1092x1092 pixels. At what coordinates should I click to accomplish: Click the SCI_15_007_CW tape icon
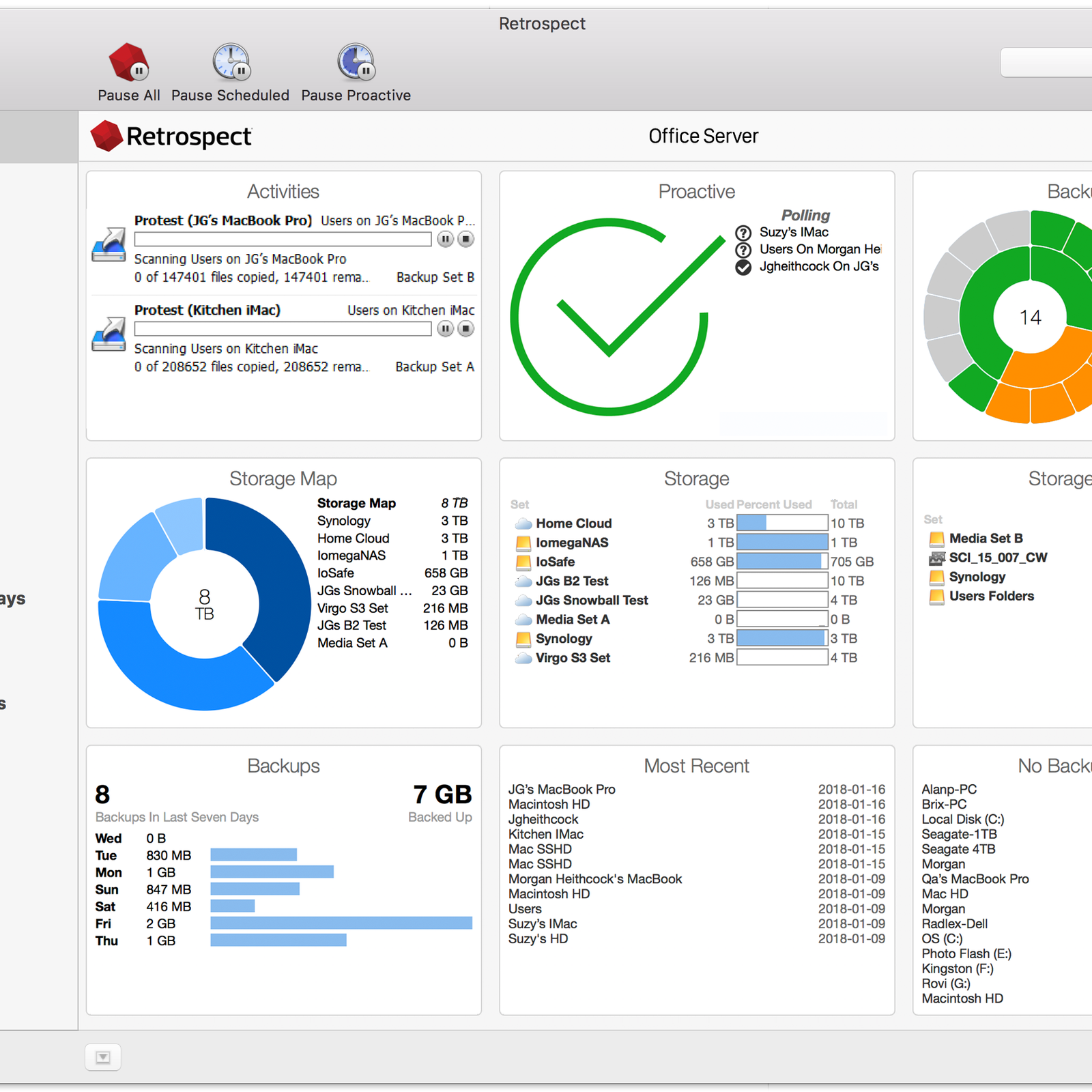click(x=937, y=558)
